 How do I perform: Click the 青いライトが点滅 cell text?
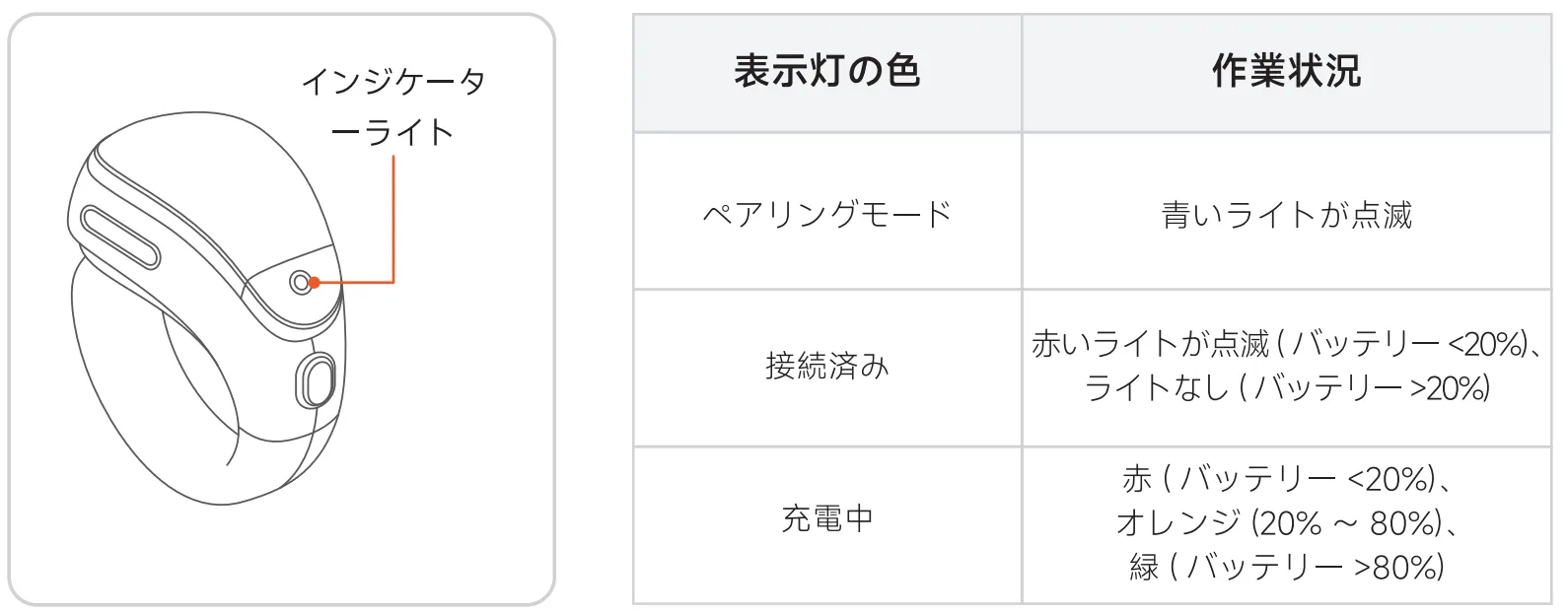coord(1286,214)
